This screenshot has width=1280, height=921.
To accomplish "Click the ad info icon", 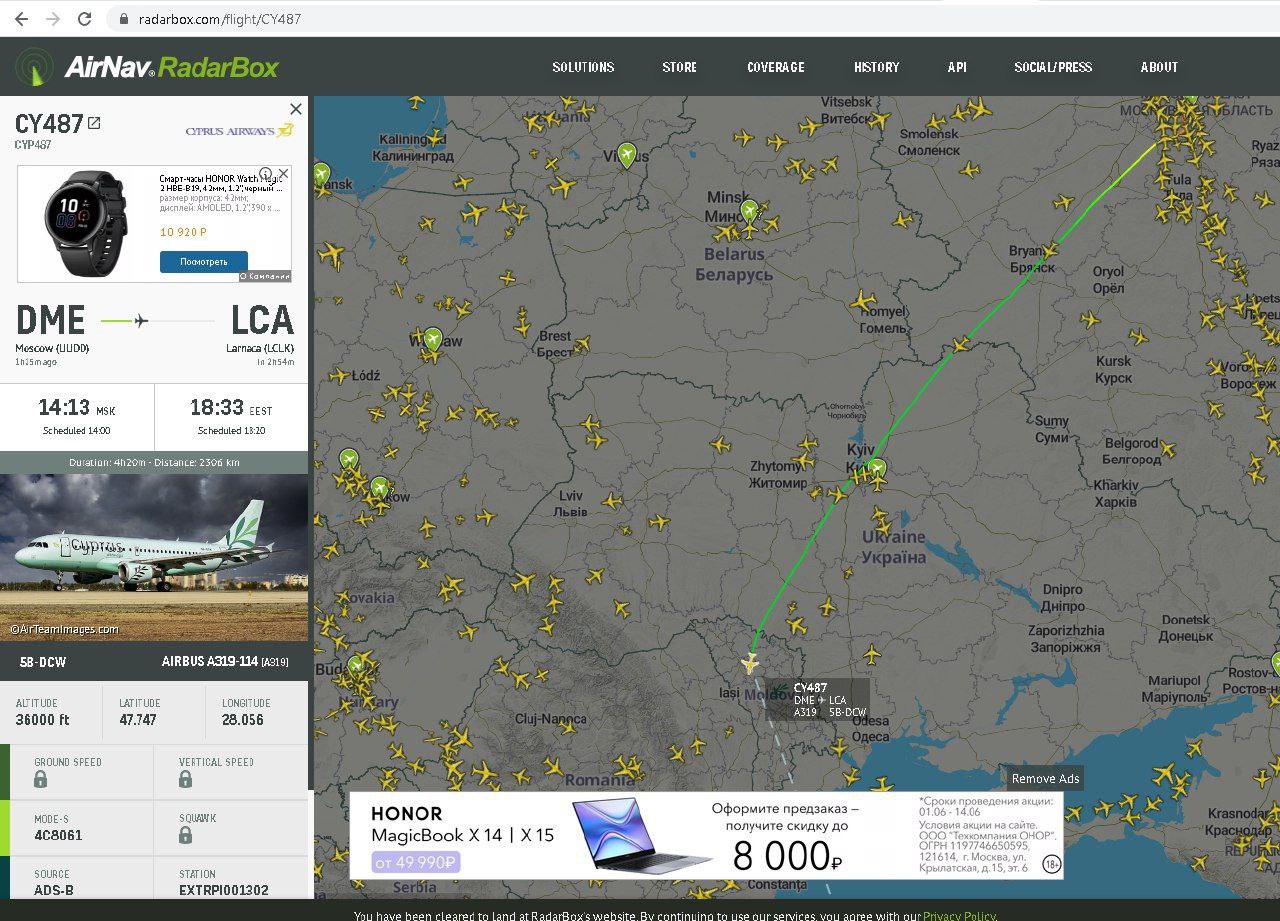I will [266, 173].
